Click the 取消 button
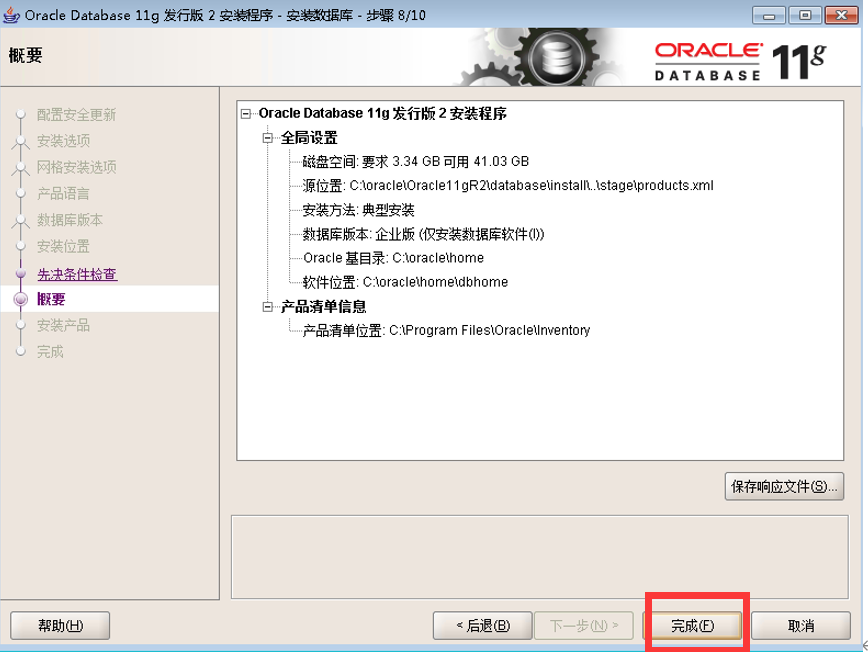This screenshot has height=652, width=868. [x=800, y=626]
